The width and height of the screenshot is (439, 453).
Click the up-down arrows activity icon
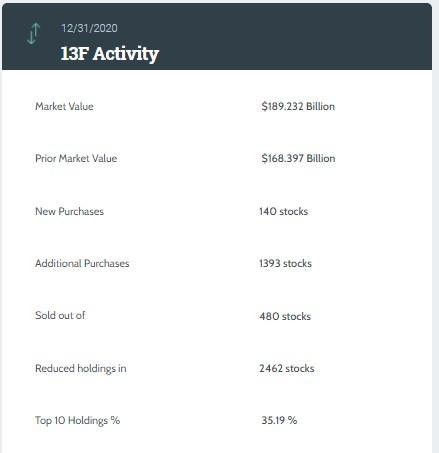[33, 34]
